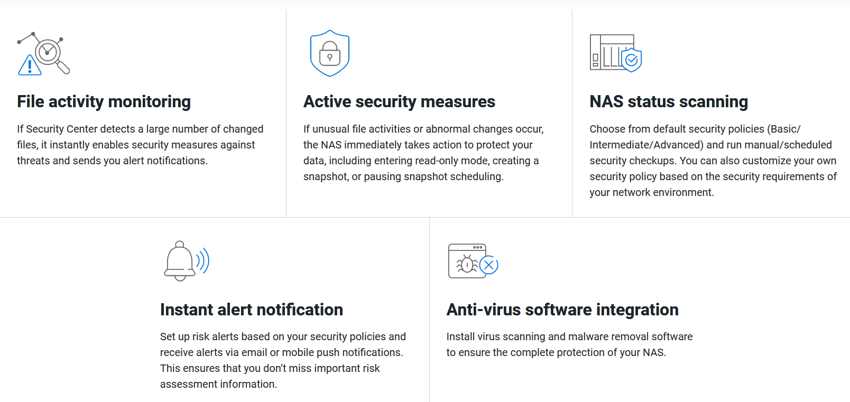Image resolution: width=850 pixels, height=402 pixels.
Task: Click the file activity monitoring magnifier icon
Action: click(43, 54)
